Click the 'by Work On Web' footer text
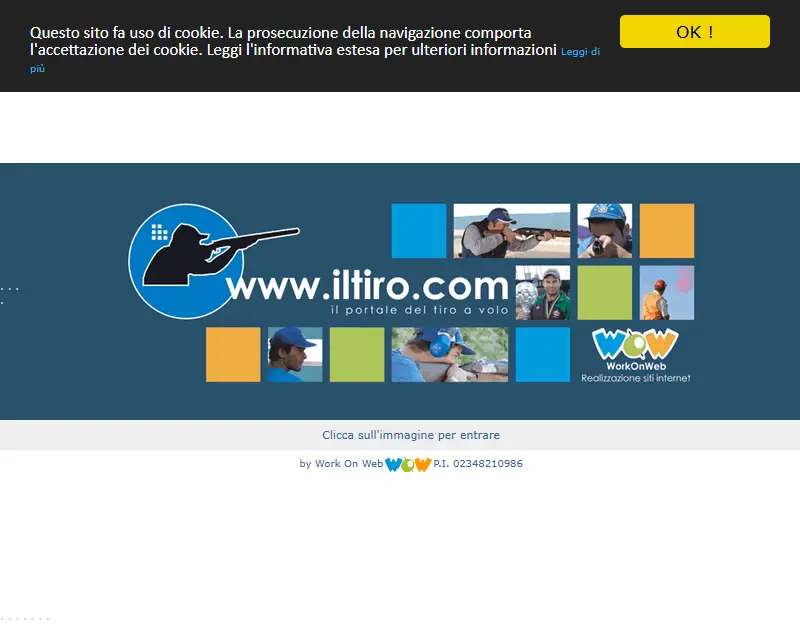800x624 pixels. (341, 464)
